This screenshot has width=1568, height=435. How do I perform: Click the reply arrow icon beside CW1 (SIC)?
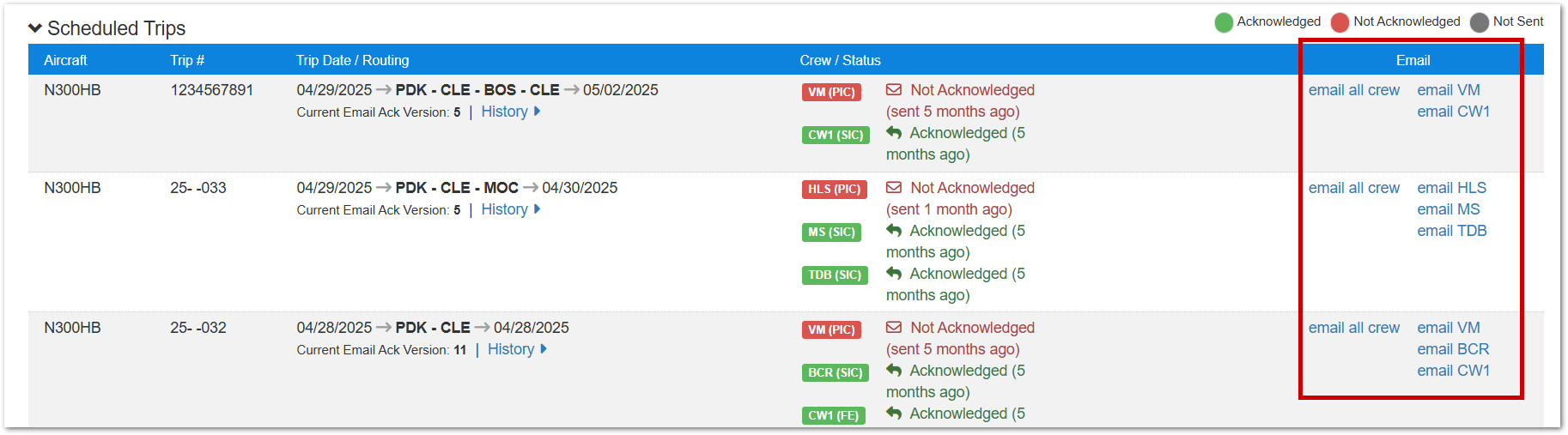pyautogui.click(x=894, y=133)
